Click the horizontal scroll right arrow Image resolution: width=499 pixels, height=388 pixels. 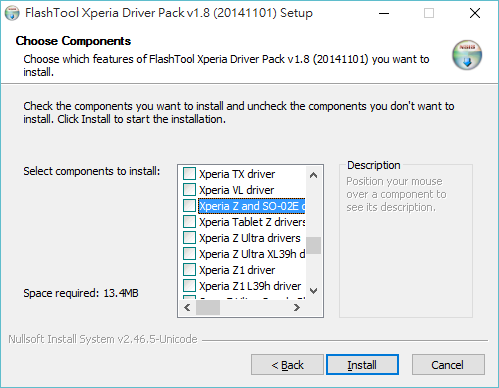click(x=297, y=307)
